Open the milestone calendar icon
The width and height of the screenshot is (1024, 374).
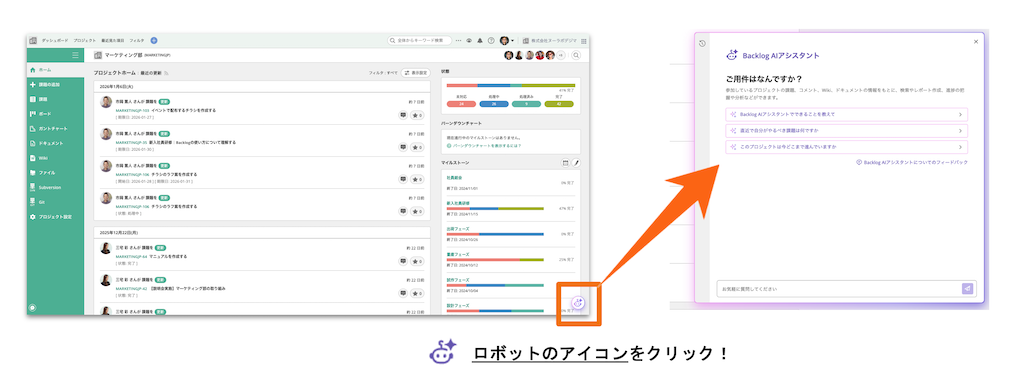(566, 162)
